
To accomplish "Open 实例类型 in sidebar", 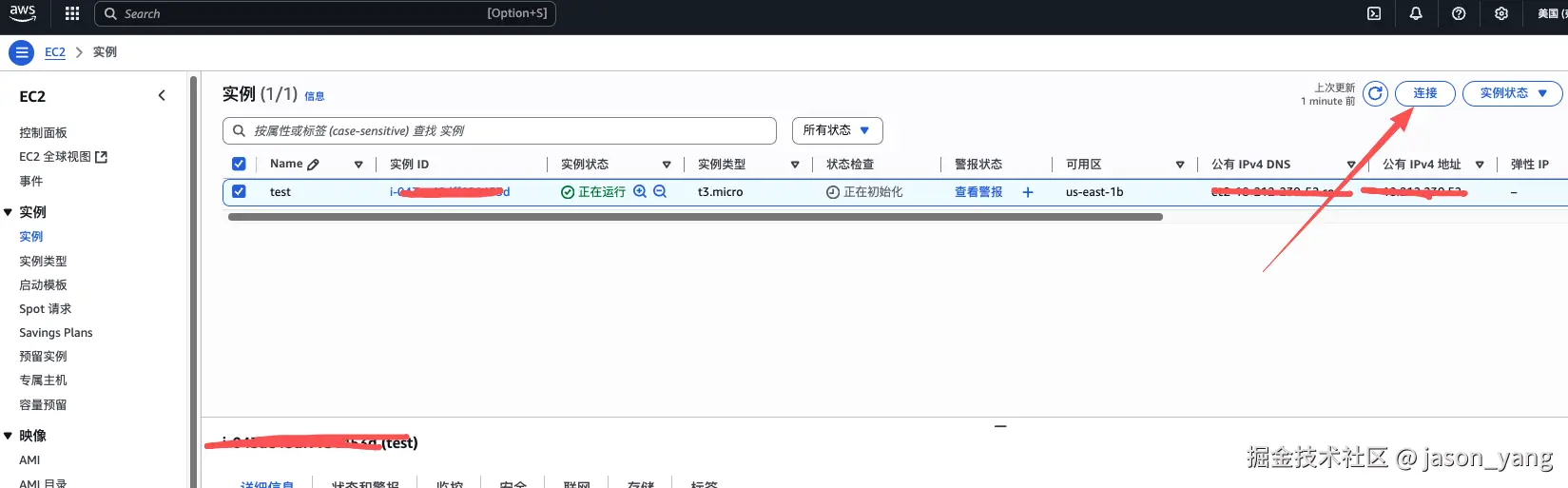I will pyautogui.click(x=43, y=261).
